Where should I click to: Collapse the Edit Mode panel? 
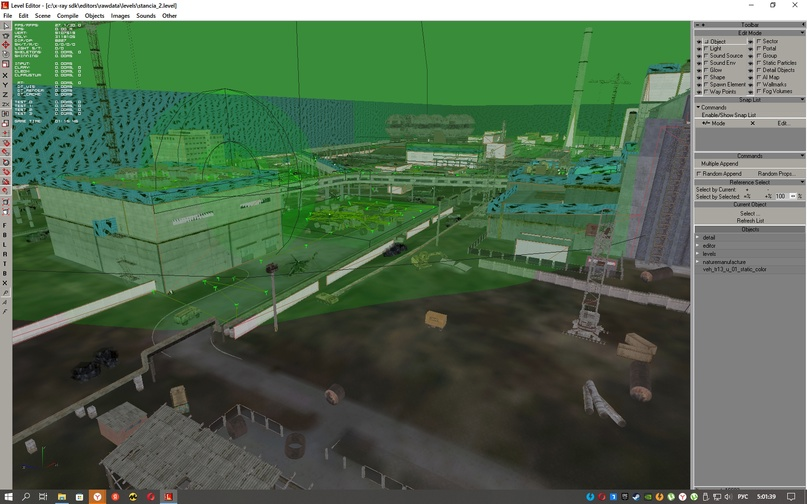(x=801, y=33)
